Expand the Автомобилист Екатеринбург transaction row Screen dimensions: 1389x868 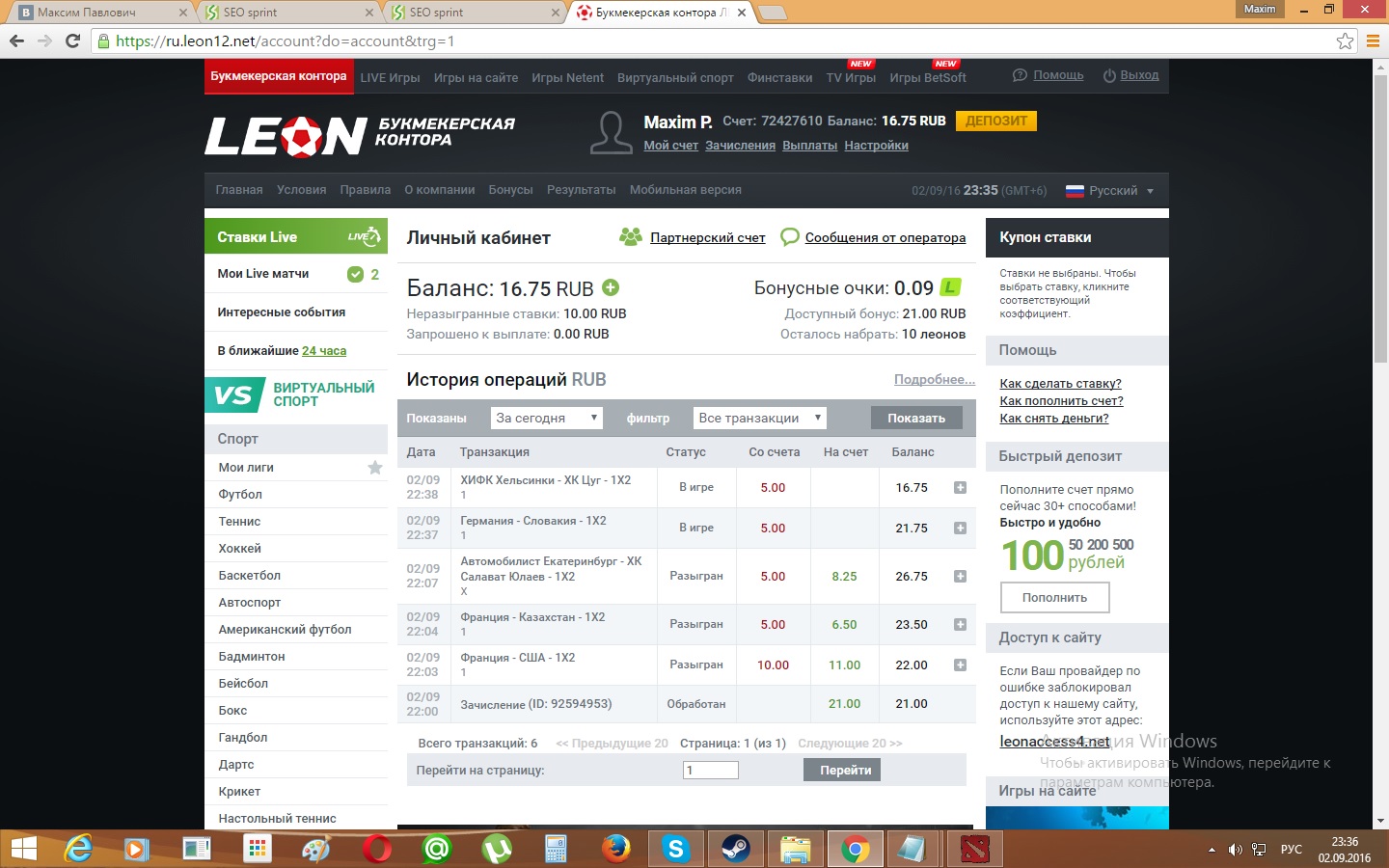tap(960, 577)
